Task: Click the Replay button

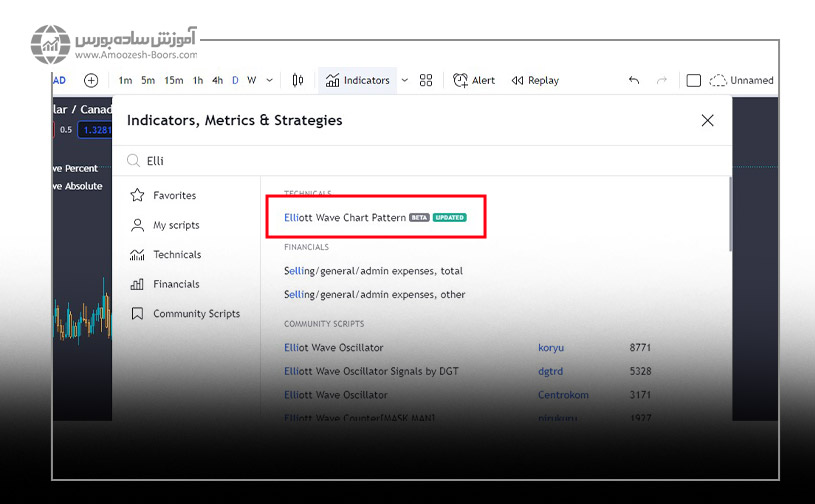Action: [535, 80]
